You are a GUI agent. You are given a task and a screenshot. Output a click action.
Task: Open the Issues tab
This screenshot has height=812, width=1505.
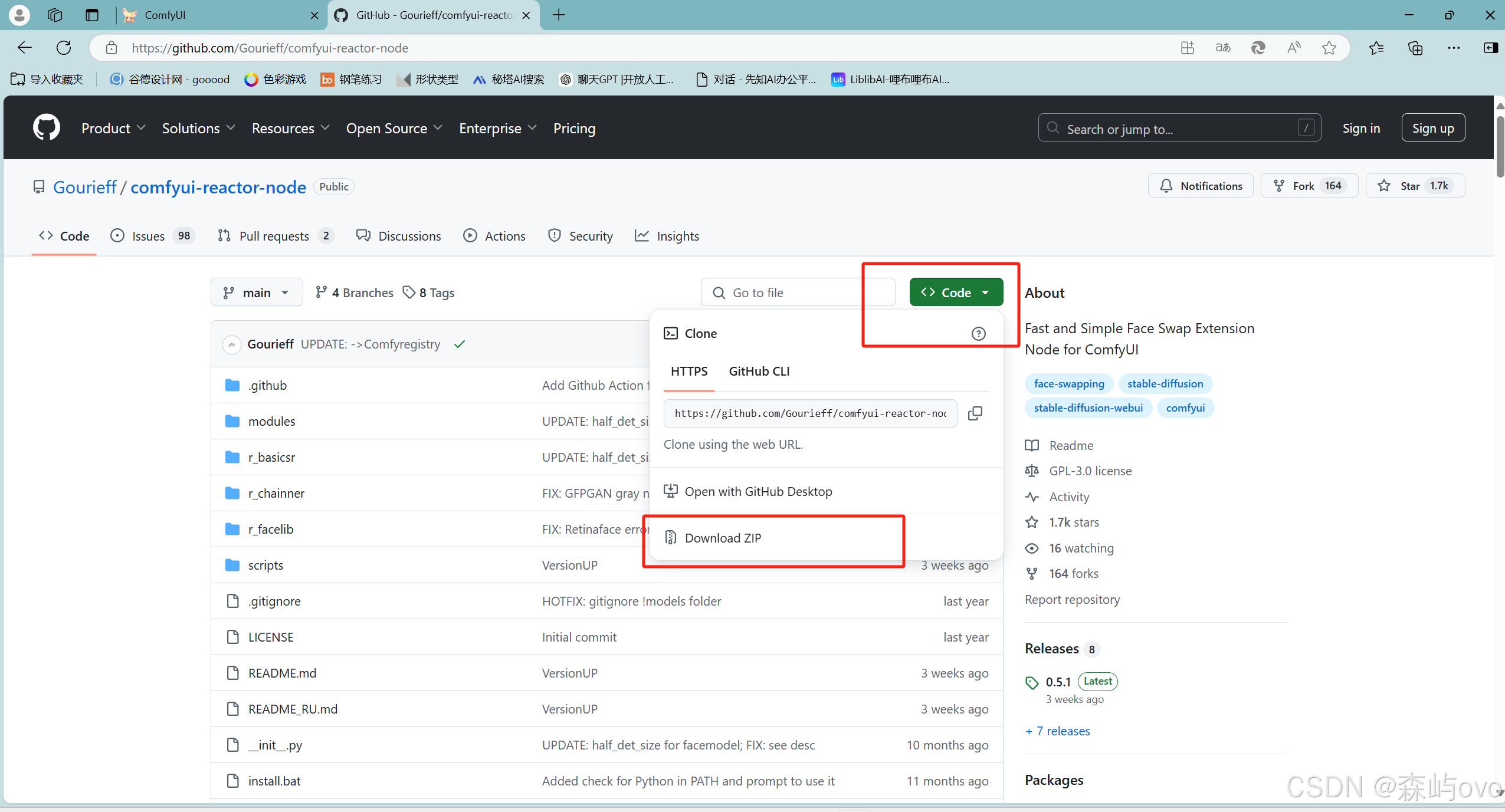point(148,236)
